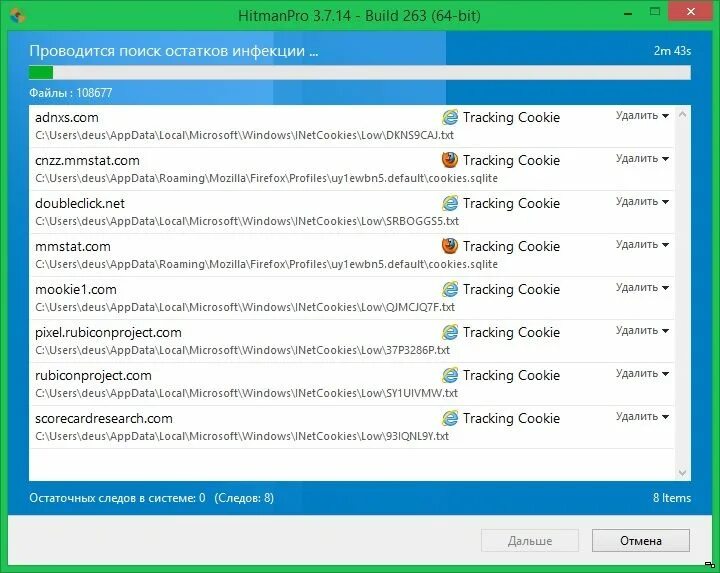Click Tracking Cookie label for scorecardresearch.com

[x=511, y=418]
